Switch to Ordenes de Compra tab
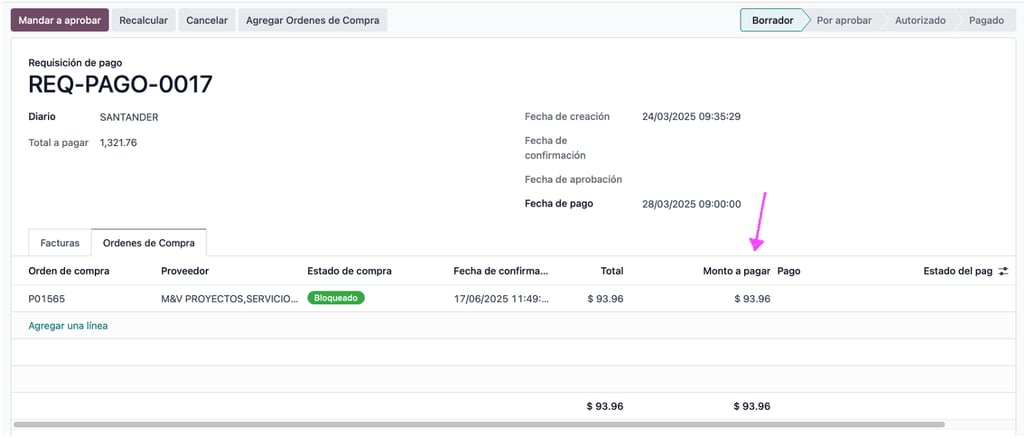 coord(149,243)
